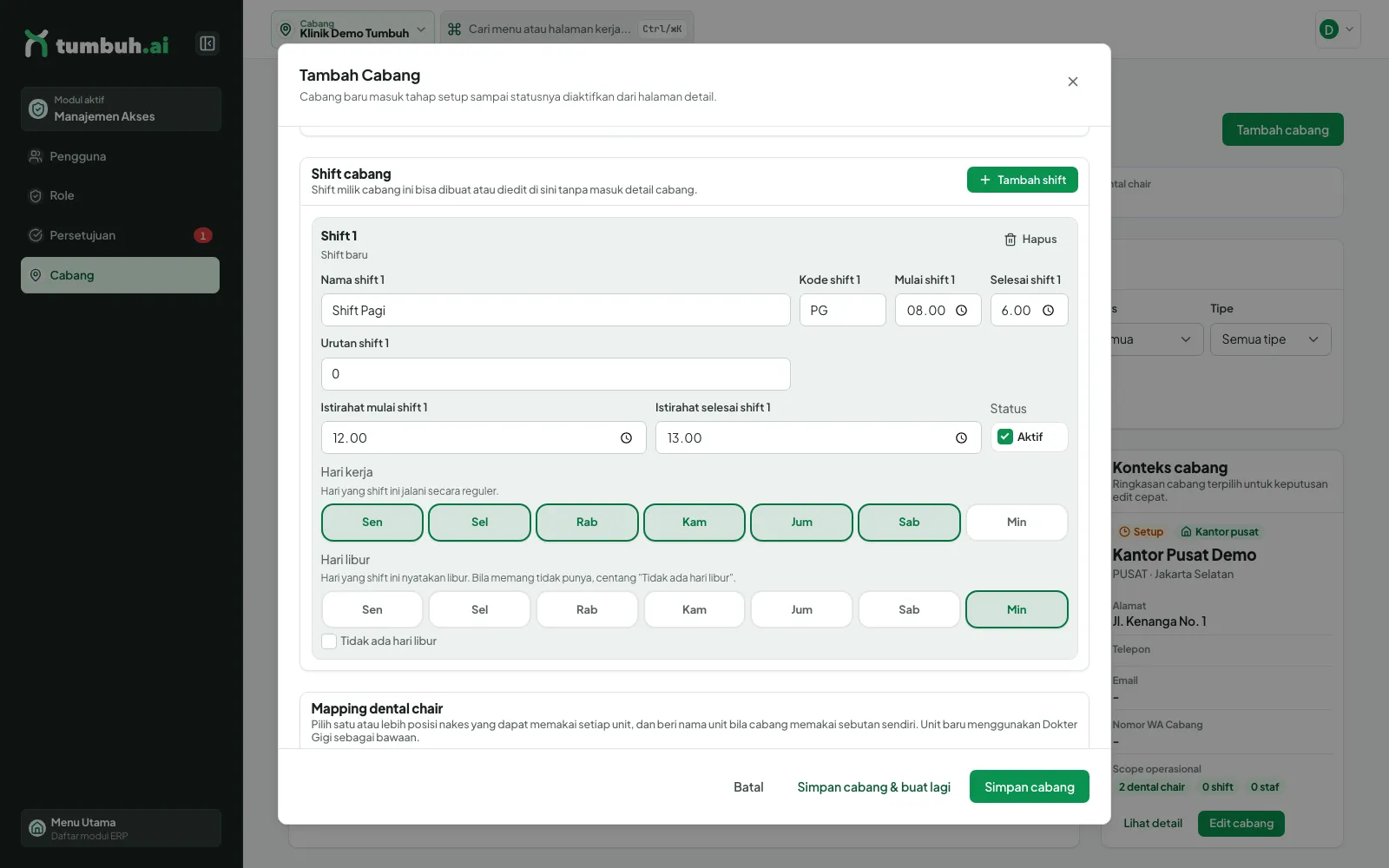Image resolution: width=1389 pixels, height=868 pixels.
Task: Focus the Urutan shift 1 field
Action: click(x=556, y=374)
